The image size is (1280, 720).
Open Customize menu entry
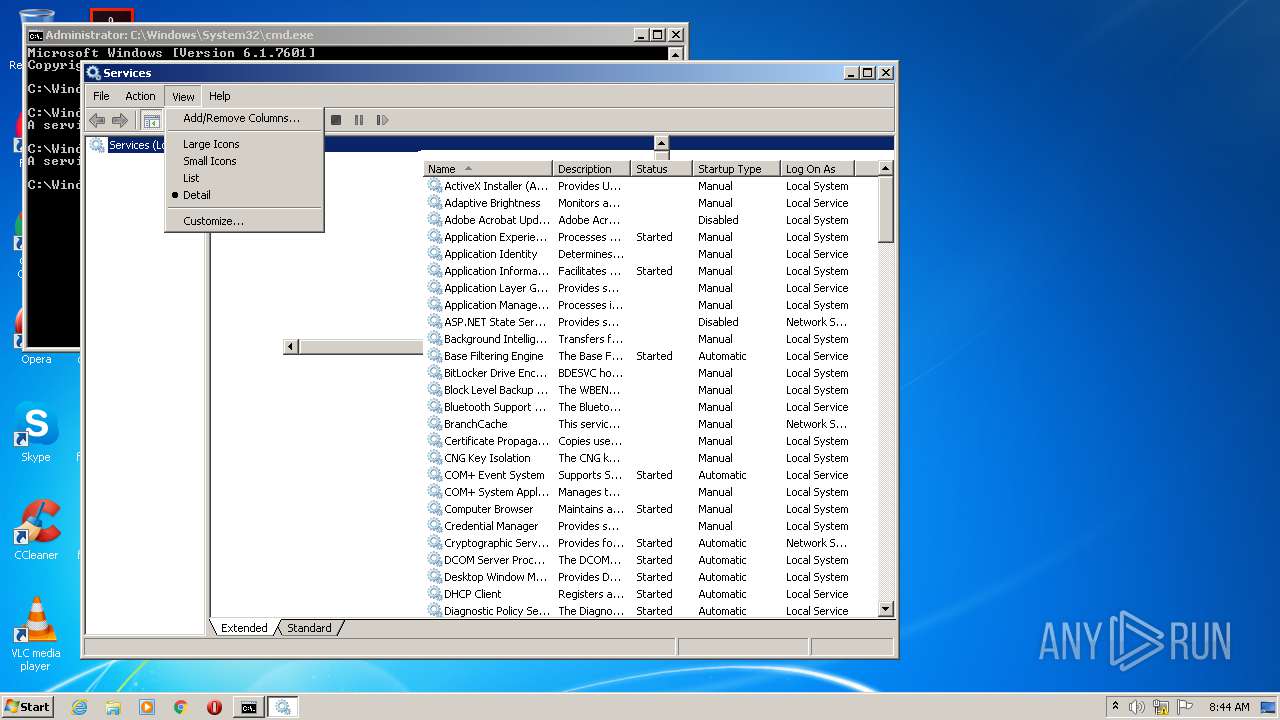(x=244, y=221)
